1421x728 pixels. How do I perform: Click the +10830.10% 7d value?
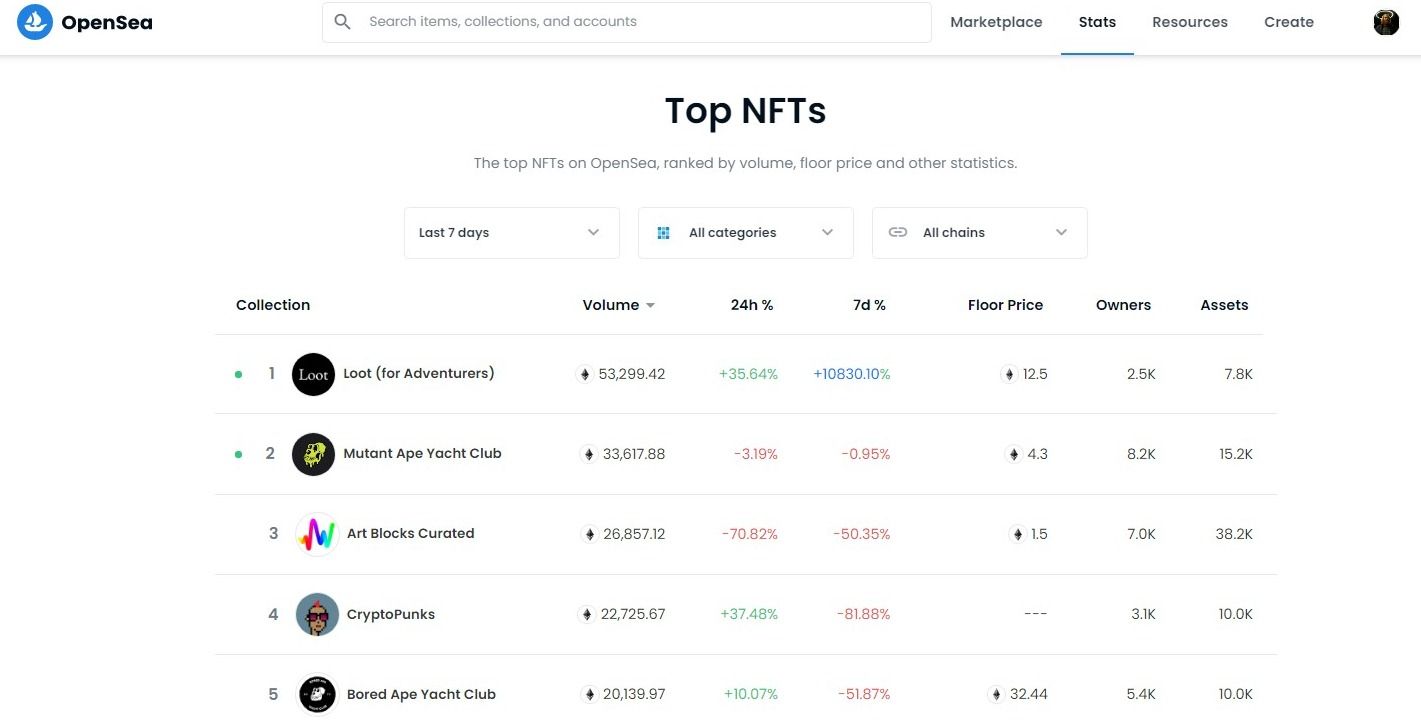[851, 374]
